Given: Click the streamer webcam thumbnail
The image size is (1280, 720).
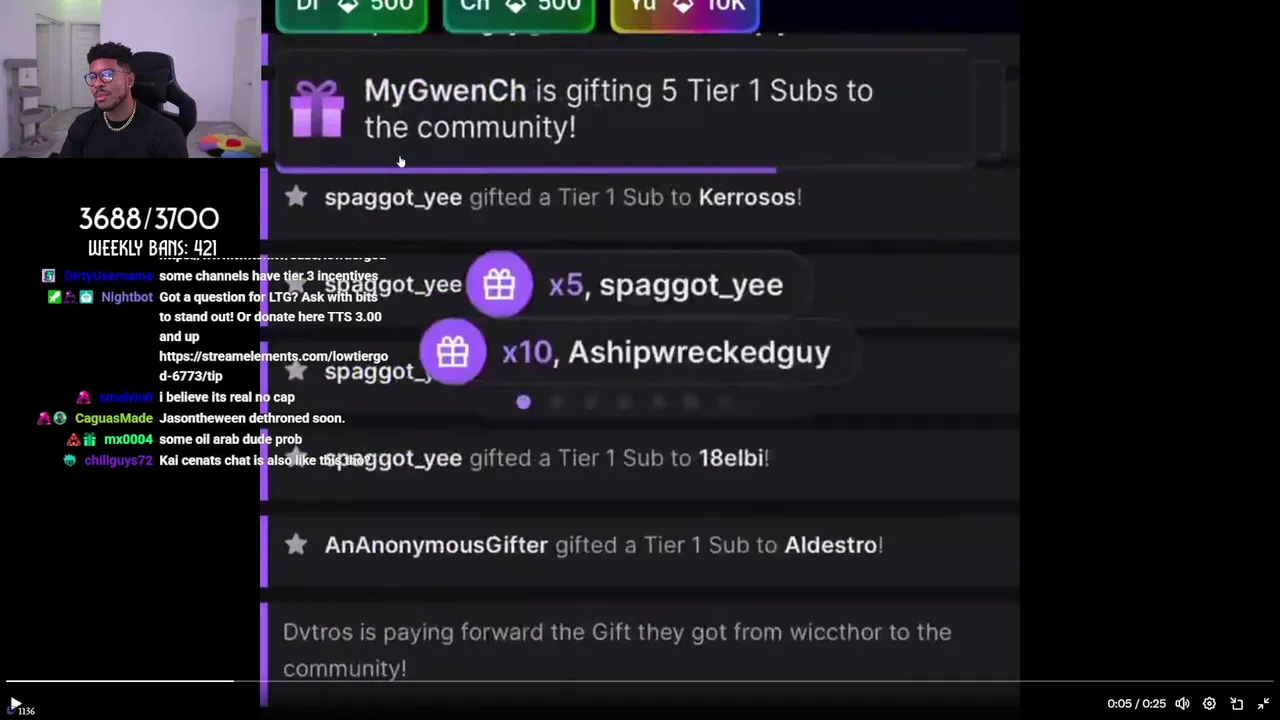Looking at the screenshot, I should [x=130, y=79].
